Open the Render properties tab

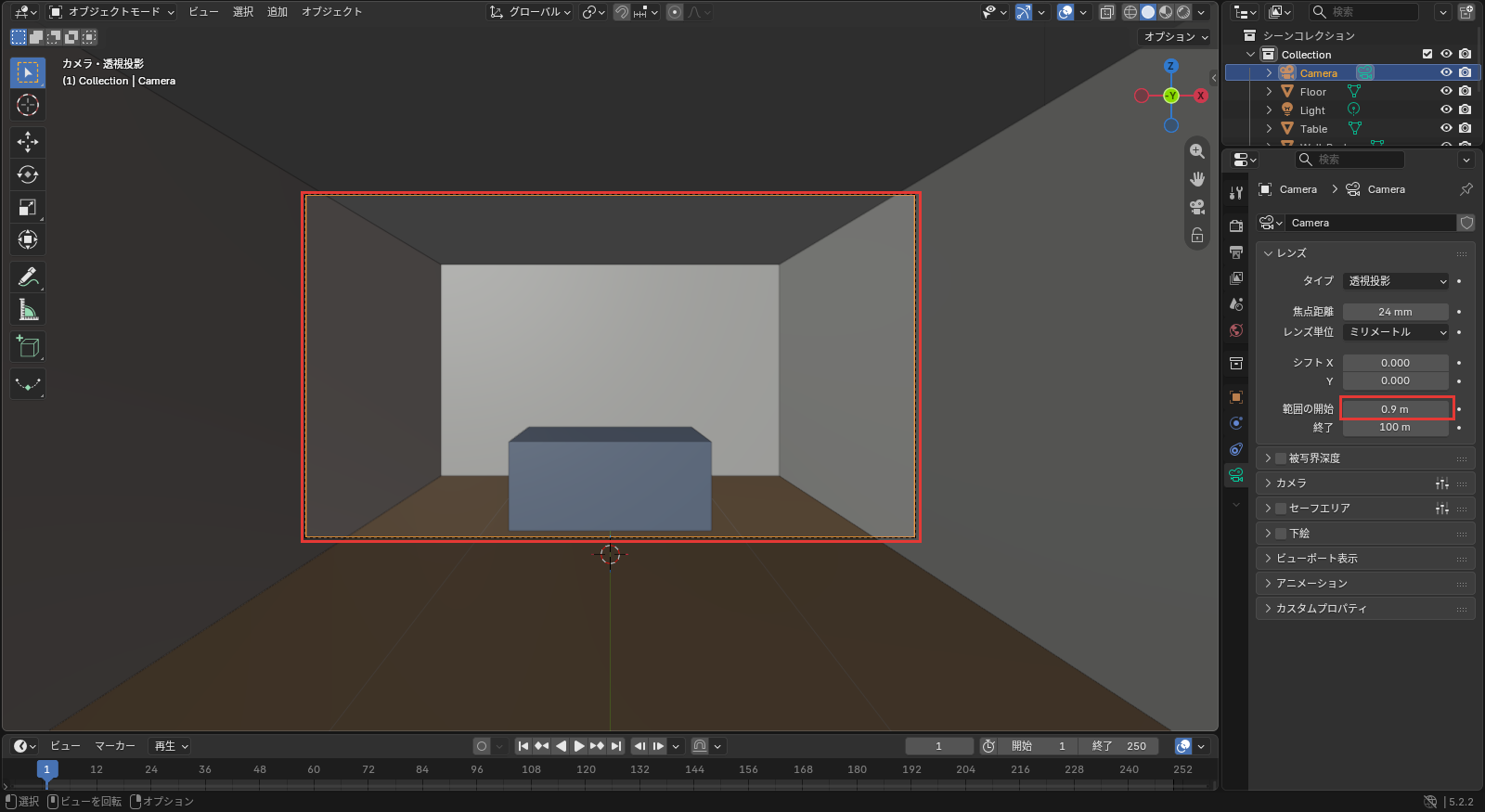click(1236, 226)
